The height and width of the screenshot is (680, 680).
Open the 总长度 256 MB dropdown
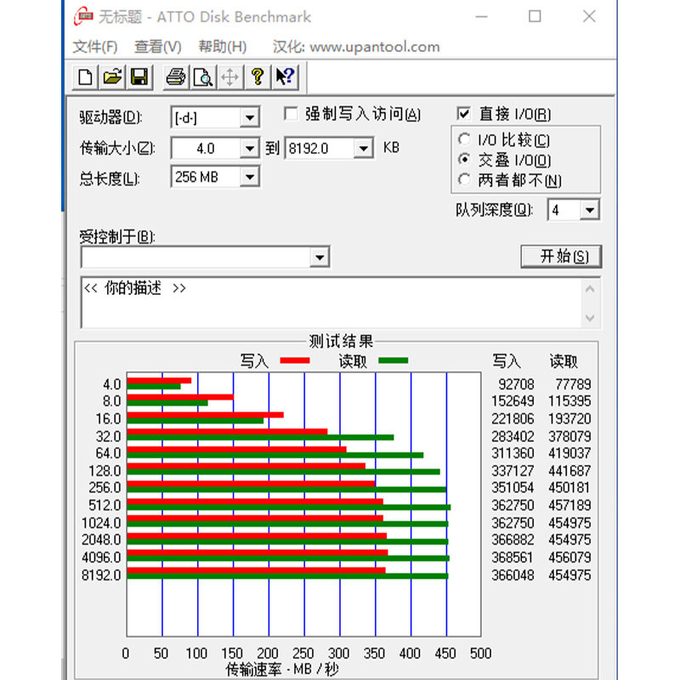point(249,177)
